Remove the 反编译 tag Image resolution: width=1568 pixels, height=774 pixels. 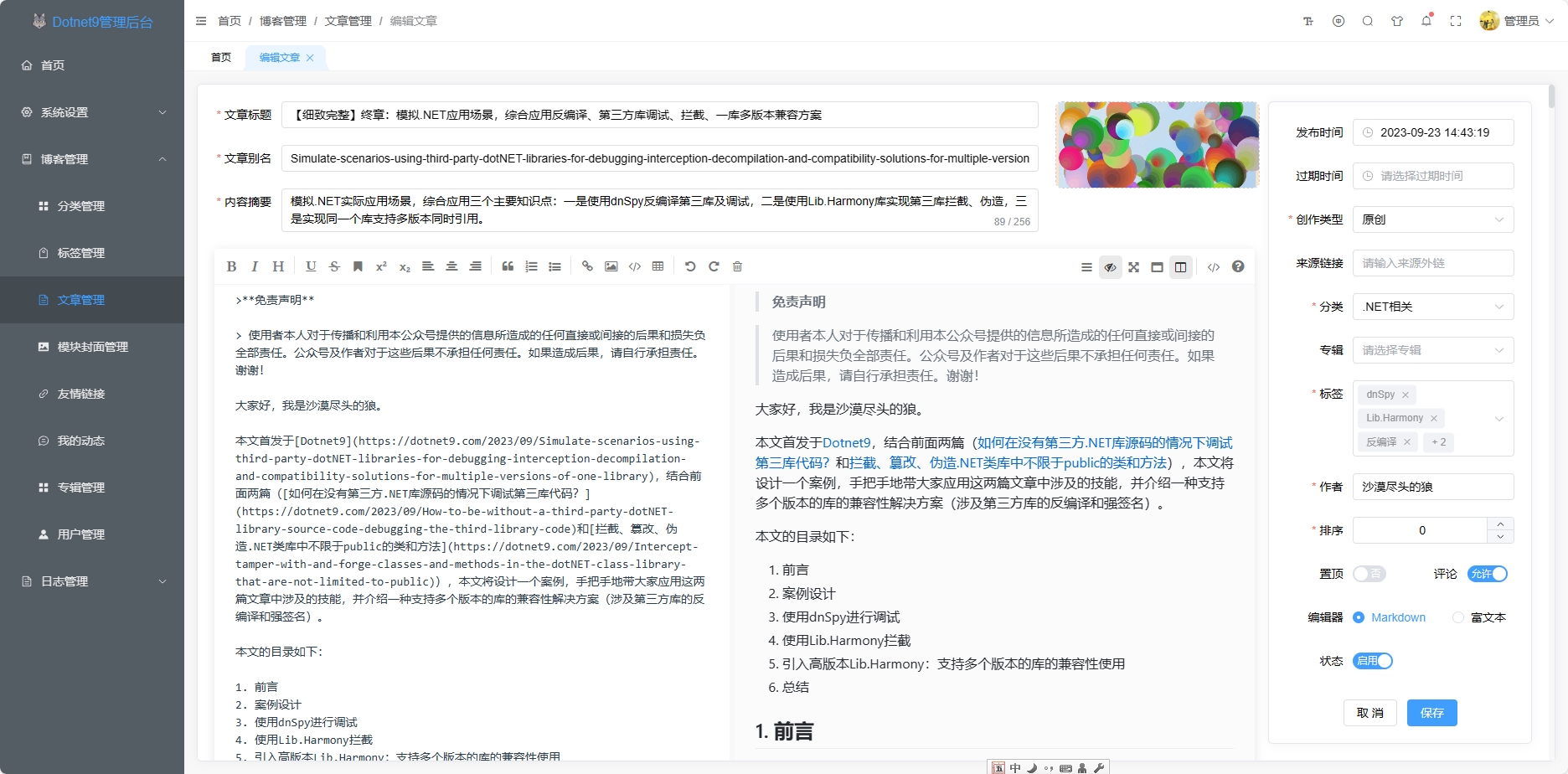(x=1407, y=442)
